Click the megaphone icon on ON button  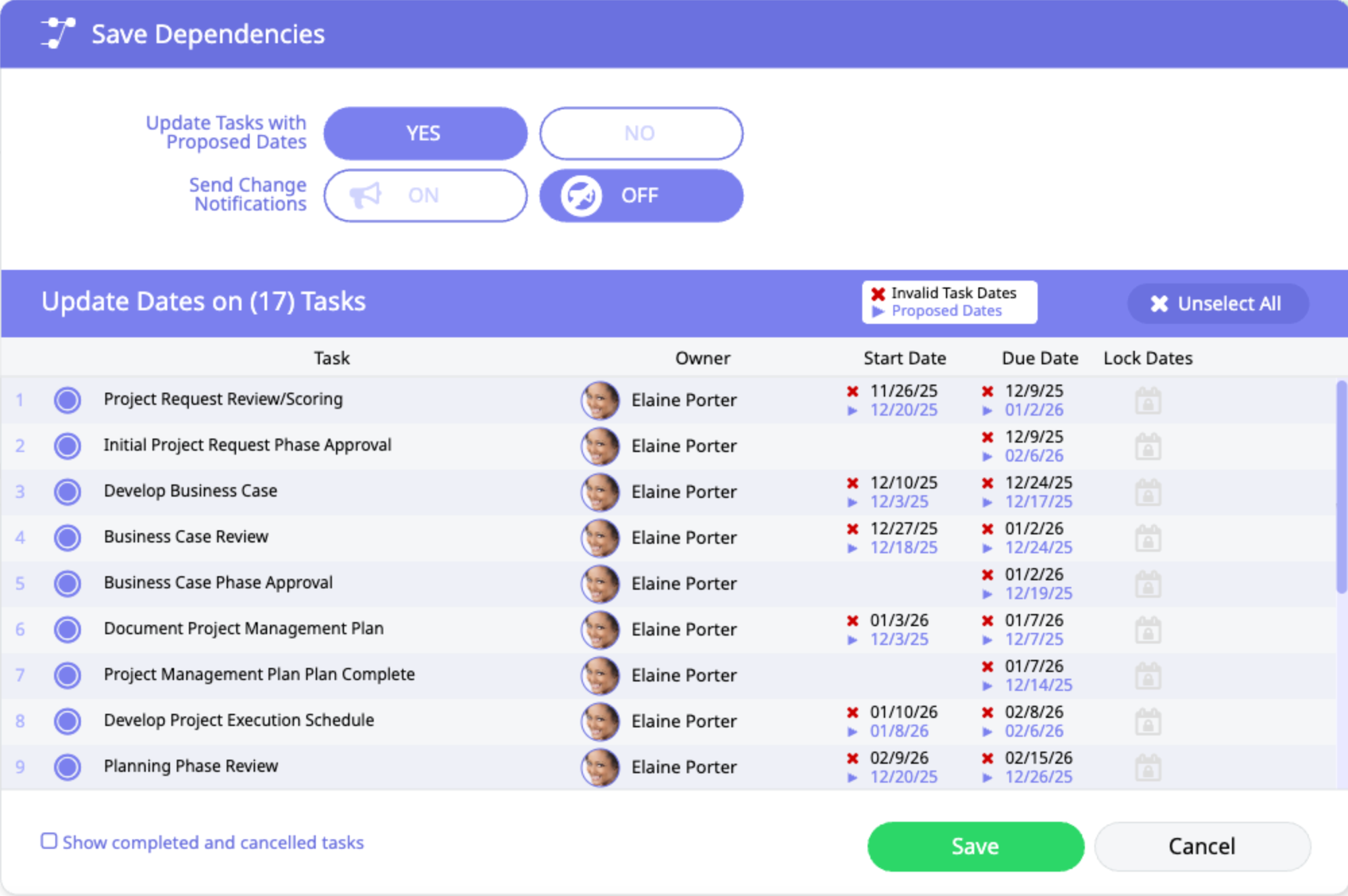[366, 196]
